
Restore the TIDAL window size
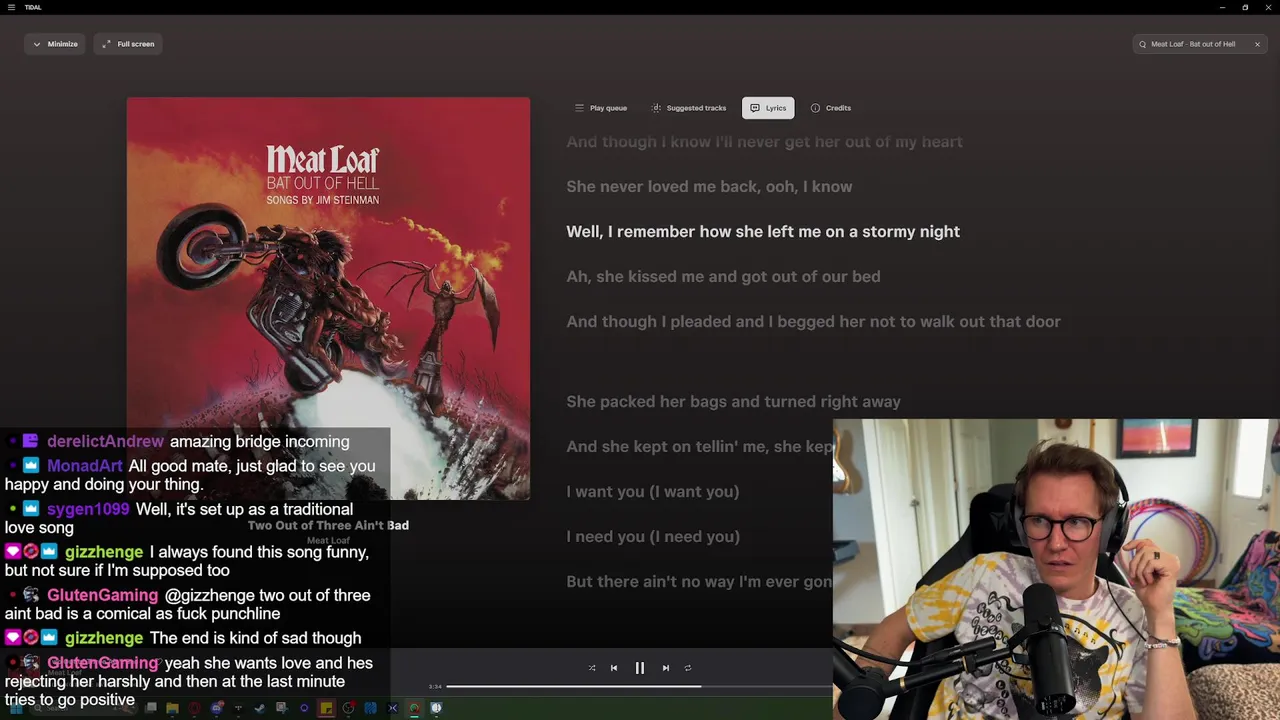(x=1245, y=7)
